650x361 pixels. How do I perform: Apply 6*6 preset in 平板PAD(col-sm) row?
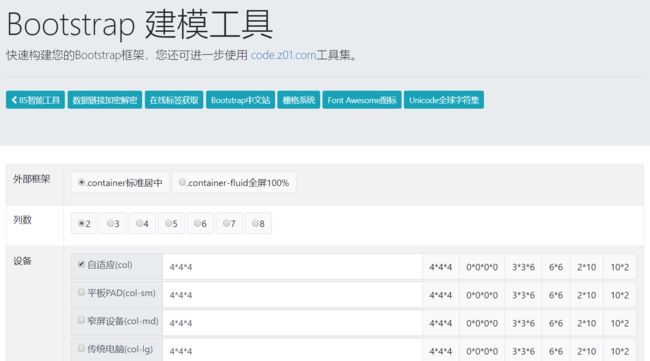(x=556, y=295)
